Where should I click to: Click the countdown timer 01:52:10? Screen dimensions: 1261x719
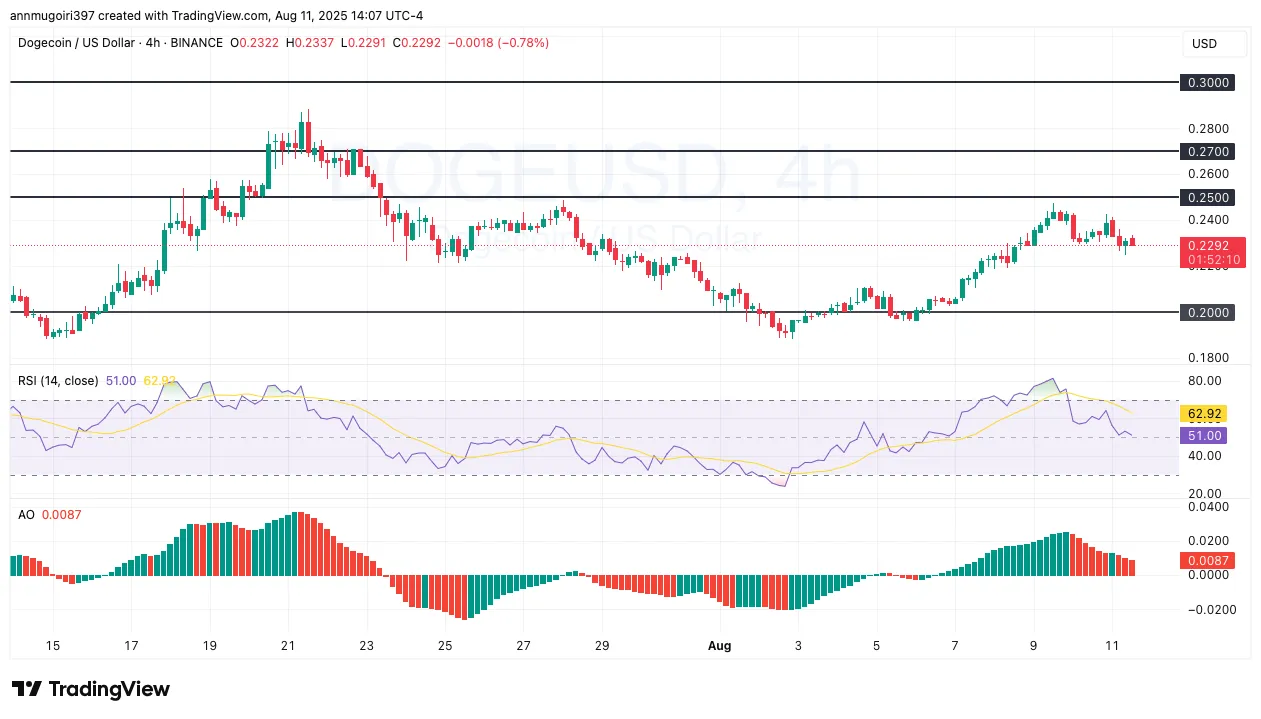click(1212, 258)
